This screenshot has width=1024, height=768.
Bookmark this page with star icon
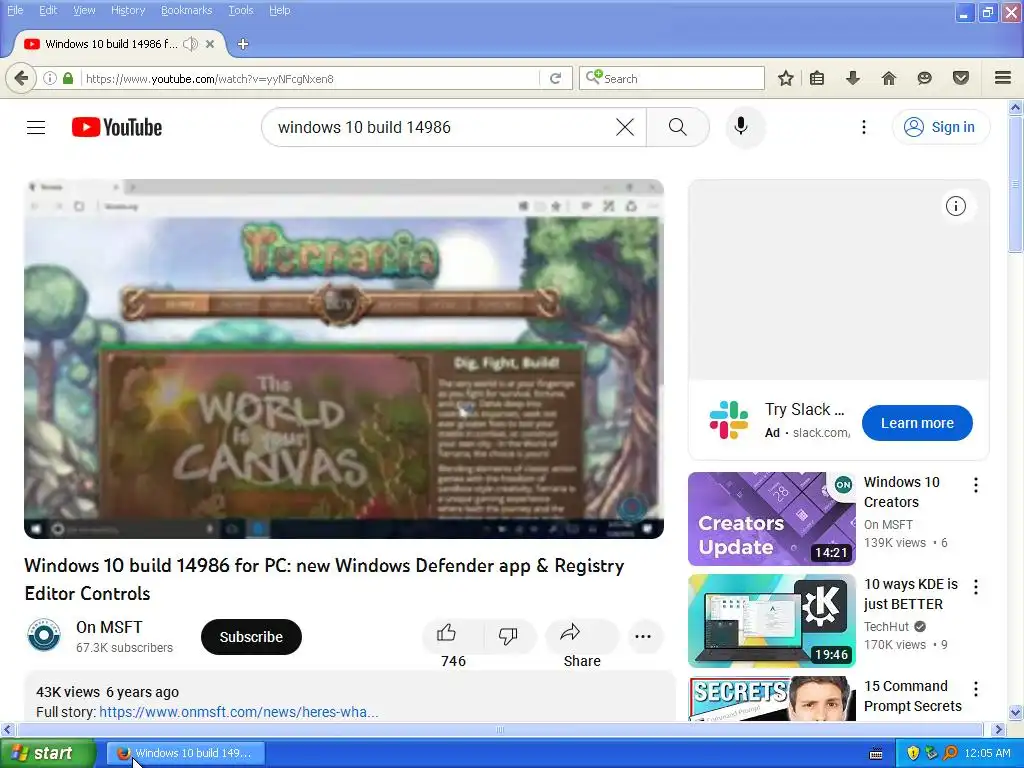pyautogui.click(x=786, y=78)
